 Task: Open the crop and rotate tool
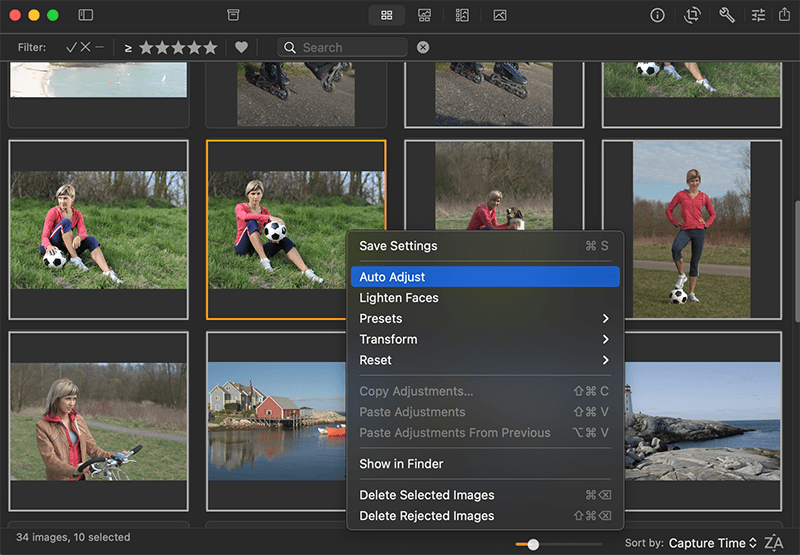pyautogui.click(x=692, y=15)
